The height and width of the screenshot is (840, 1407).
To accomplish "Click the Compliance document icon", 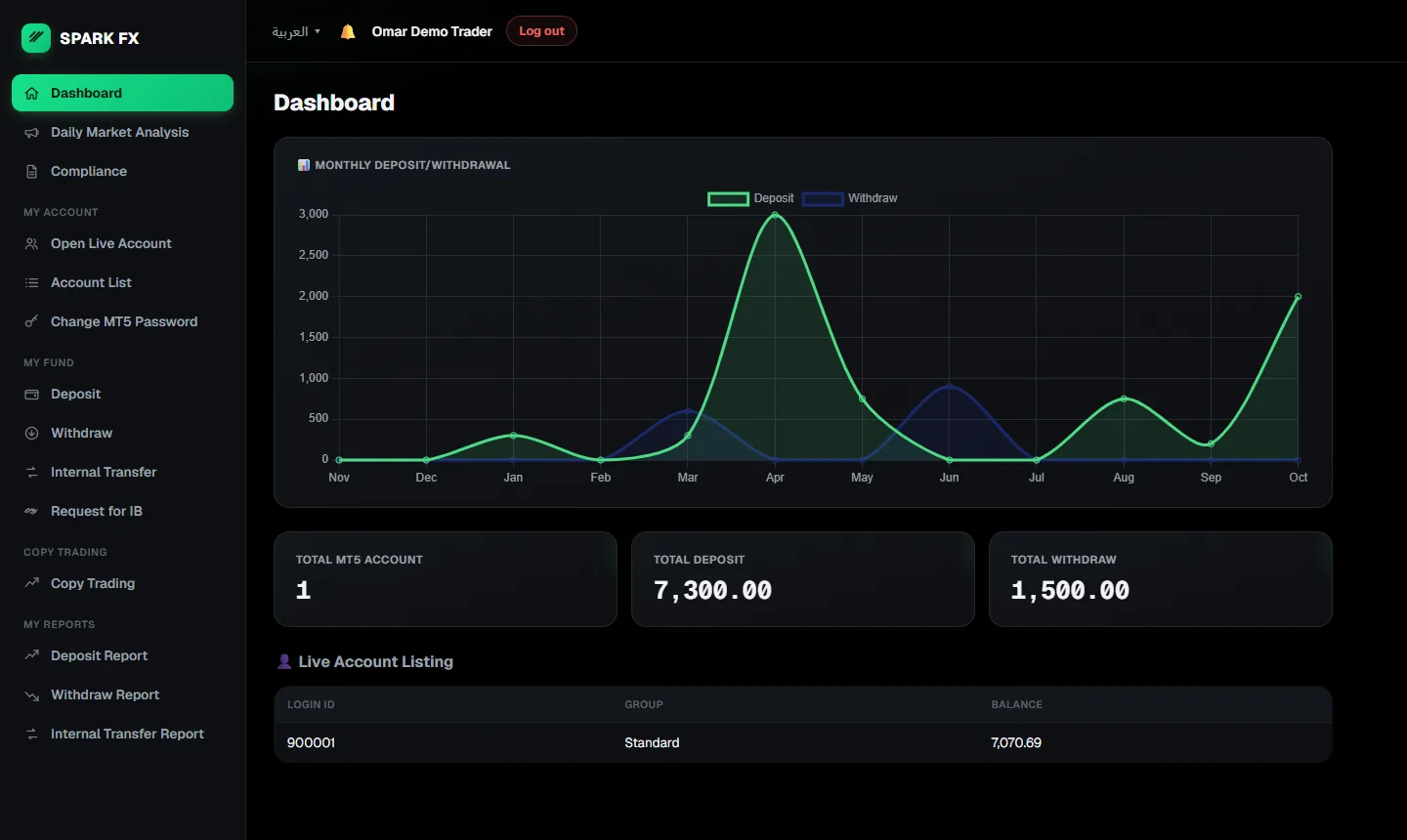I will pyautogui.click(x=31, y=172).
